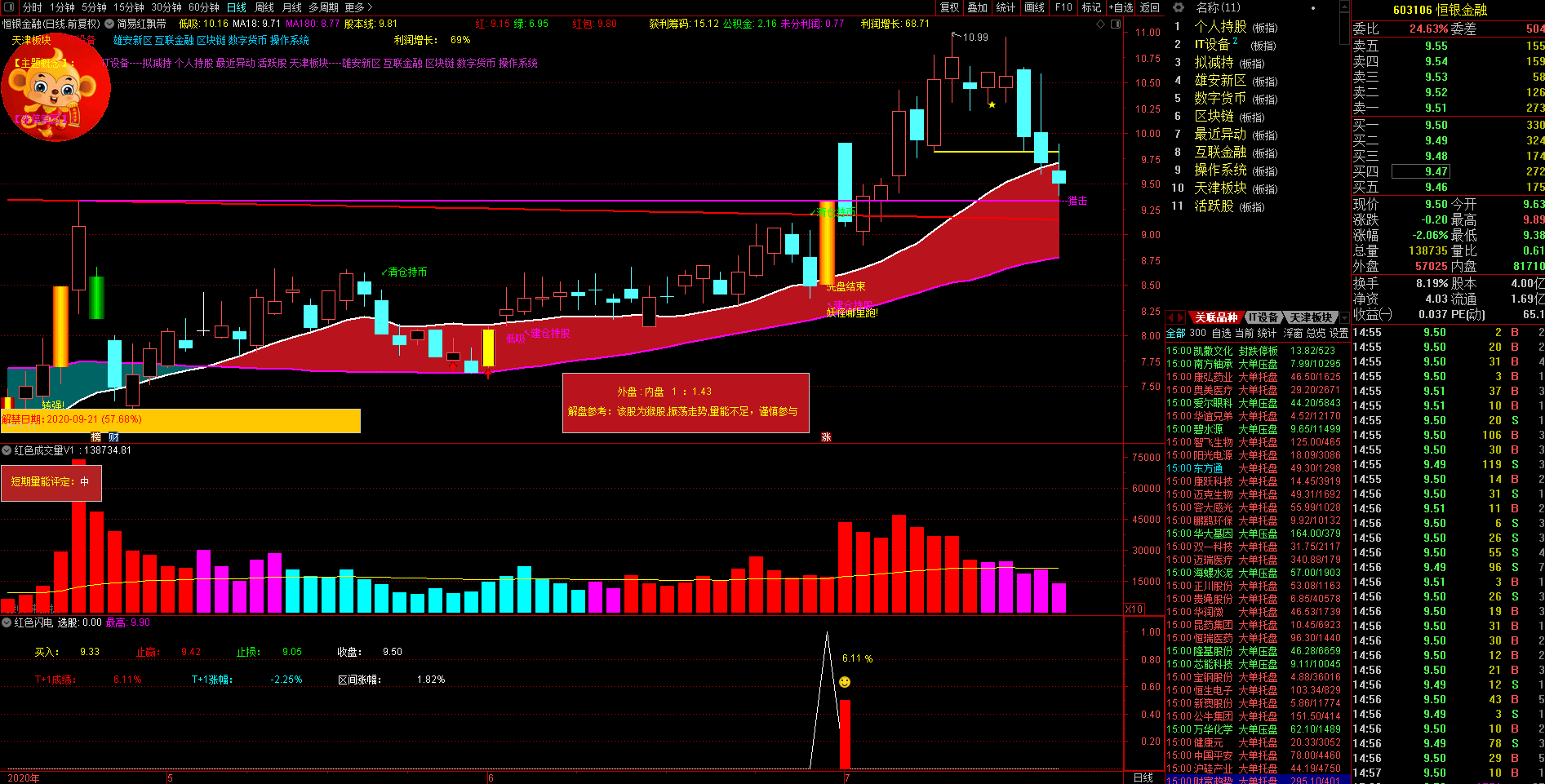Image resolution: width=1545 pixels, height=784 pixels.
Task: Click the left arrow before 关联品种 tab
Action: [x=1170, y=318]
